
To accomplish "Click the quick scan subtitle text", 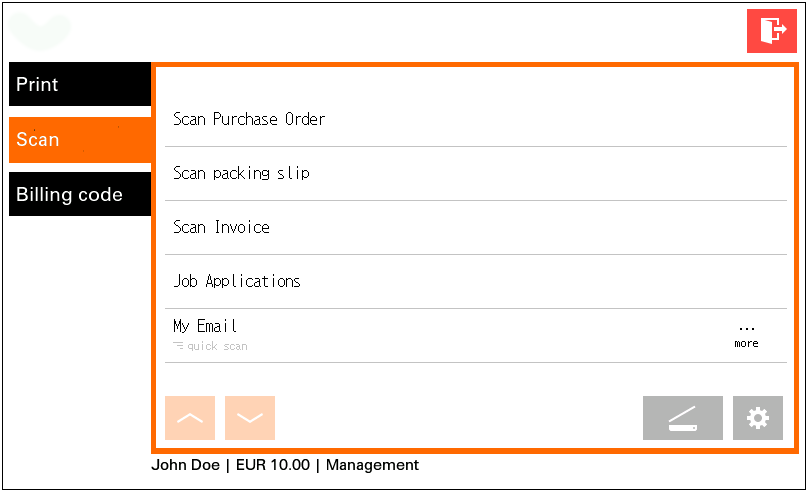I will pos(217,346).
